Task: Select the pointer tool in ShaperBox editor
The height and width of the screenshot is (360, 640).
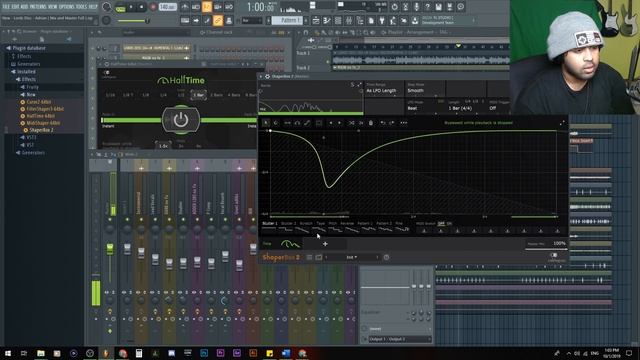Action: point(266,123)
